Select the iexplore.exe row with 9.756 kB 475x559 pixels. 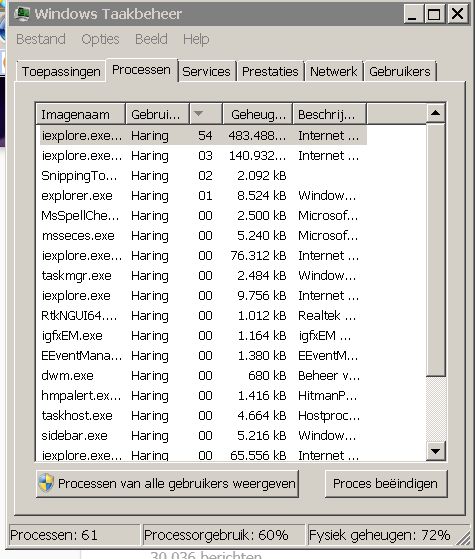pyautogui.click(x=203, y=296)
